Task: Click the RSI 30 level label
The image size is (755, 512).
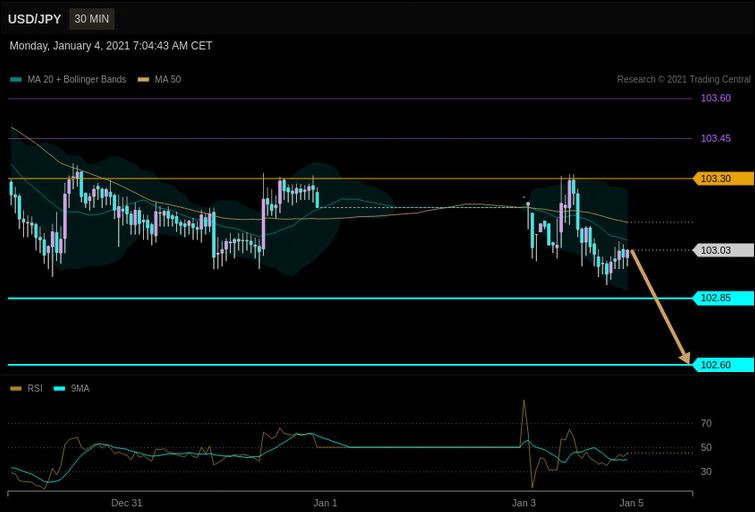Action: click(x=706, y=472)
